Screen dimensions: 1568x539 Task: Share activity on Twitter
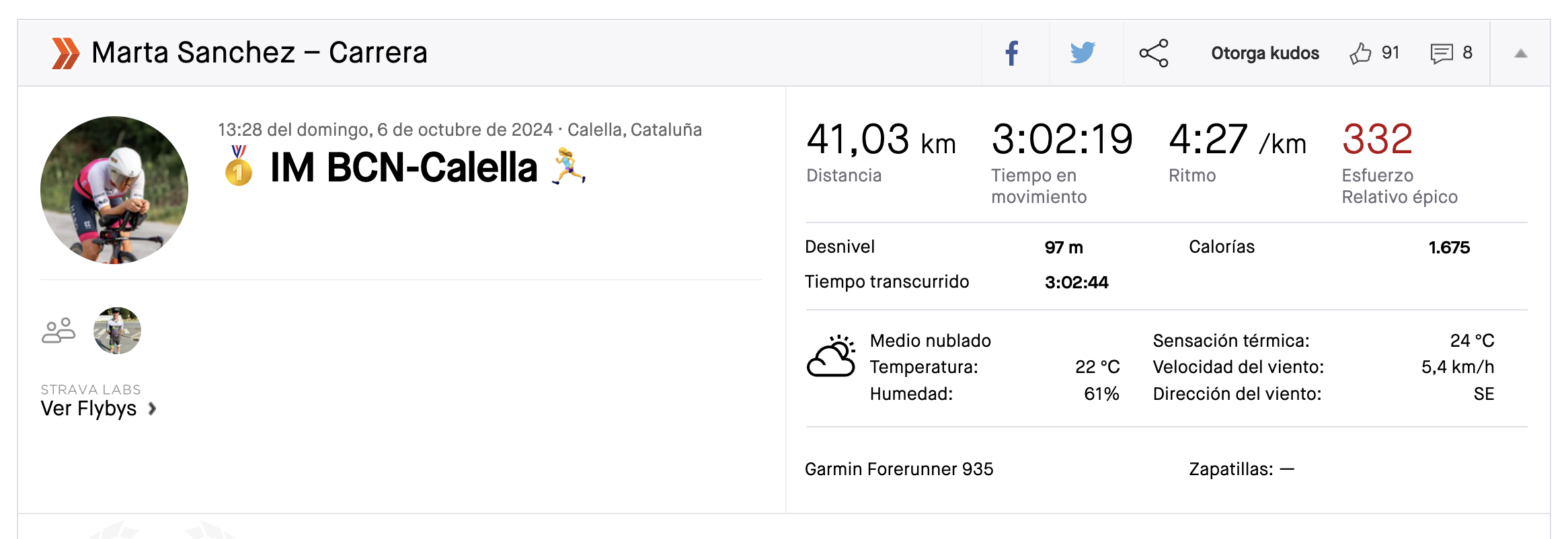click(1083, 53)
